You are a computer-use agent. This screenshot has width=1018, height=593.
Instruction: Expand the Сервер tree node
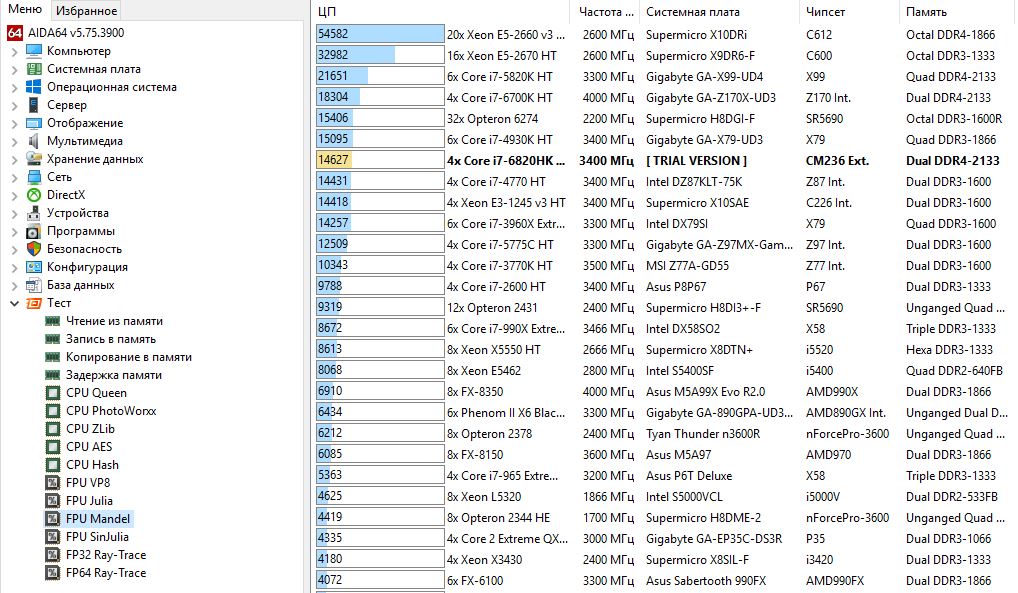(14, 105)
